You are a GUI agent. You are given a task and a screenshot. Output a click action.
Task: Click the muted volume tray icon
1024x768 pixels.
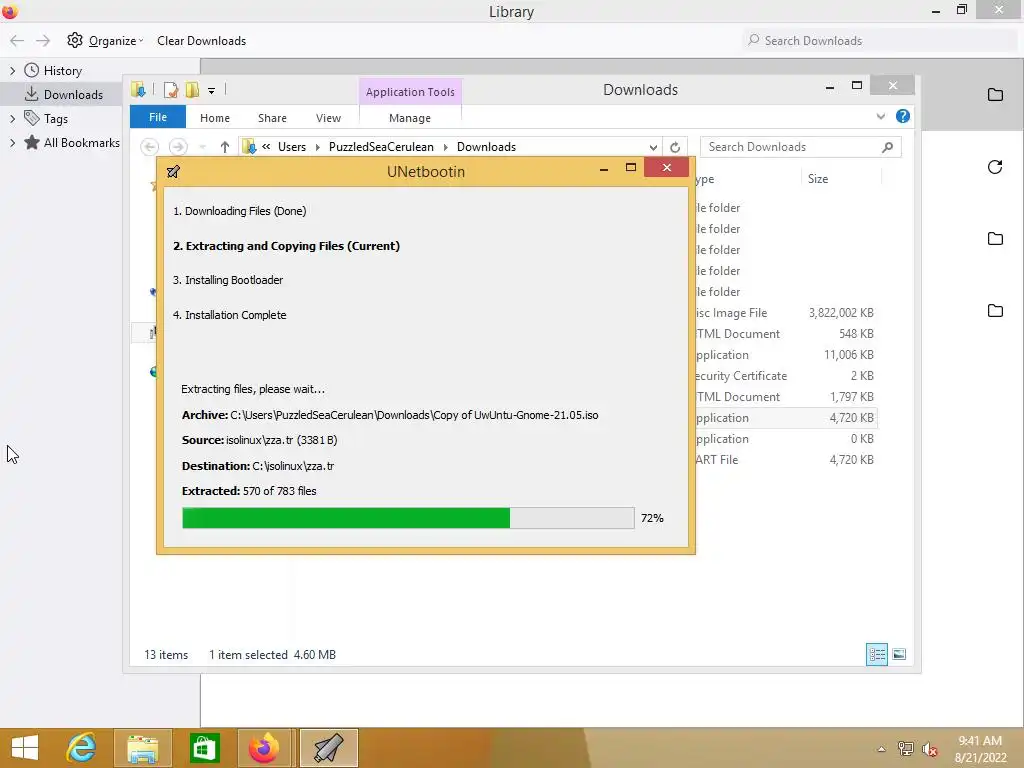click(929, 749)
